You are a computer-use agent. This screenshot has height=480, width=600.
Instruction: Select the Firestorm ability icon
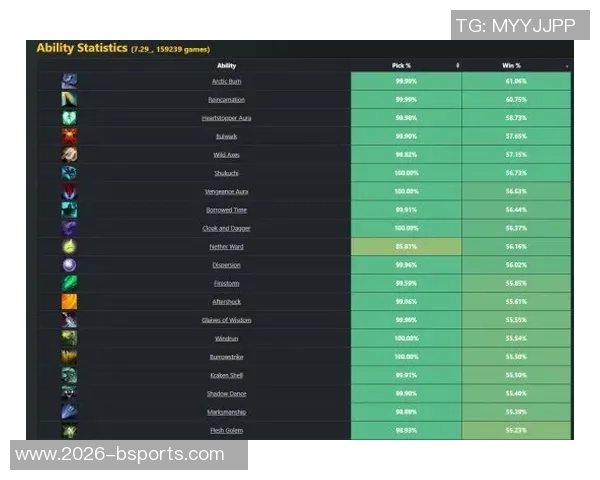(69, 283)
